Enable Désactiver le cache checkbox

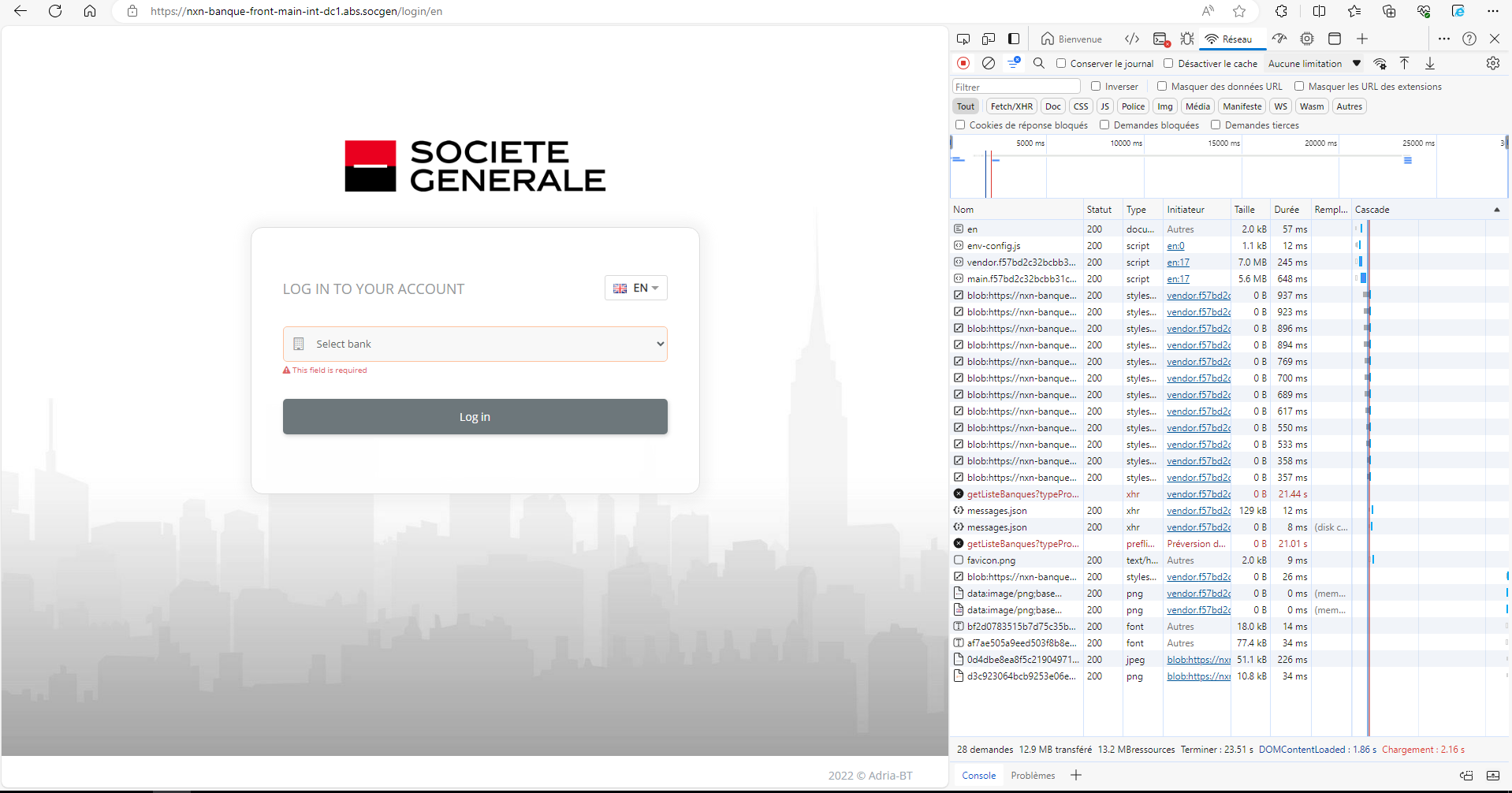1168,63
